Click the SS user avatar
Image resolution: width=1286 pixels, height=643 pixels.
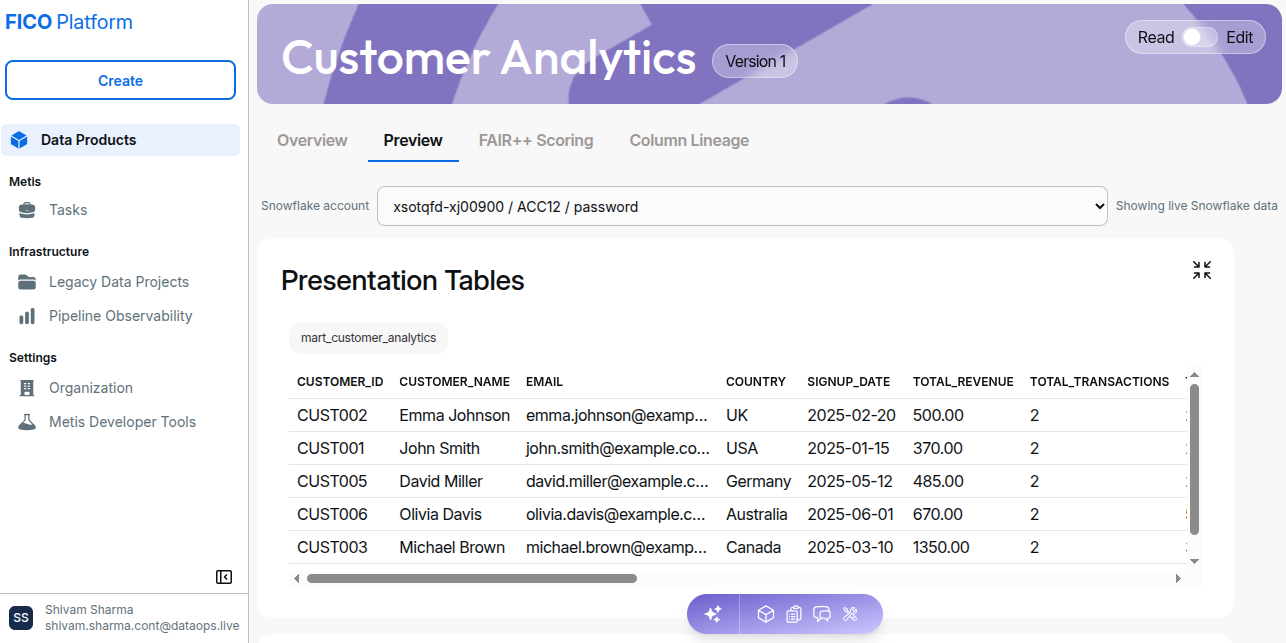tap(21, 618)
